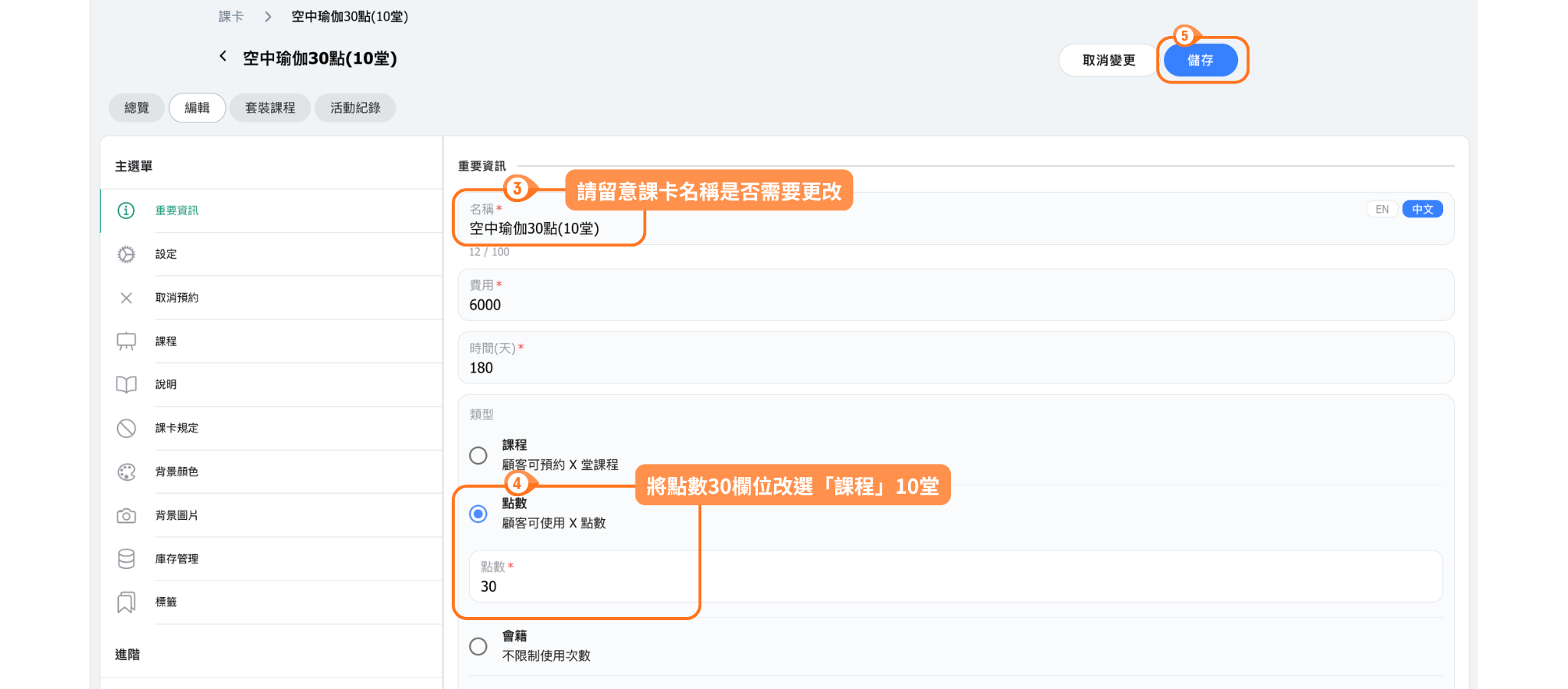Click the open book icon for 說明

(126, 384)
